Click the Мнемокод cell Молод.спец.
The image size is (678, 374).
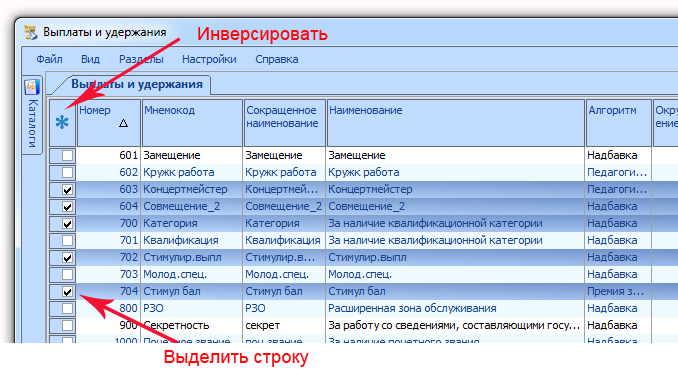192,275
